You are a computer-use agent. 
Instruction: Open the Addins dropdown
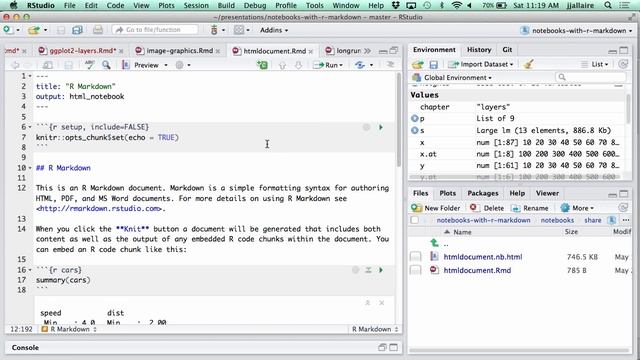(274, 30)
